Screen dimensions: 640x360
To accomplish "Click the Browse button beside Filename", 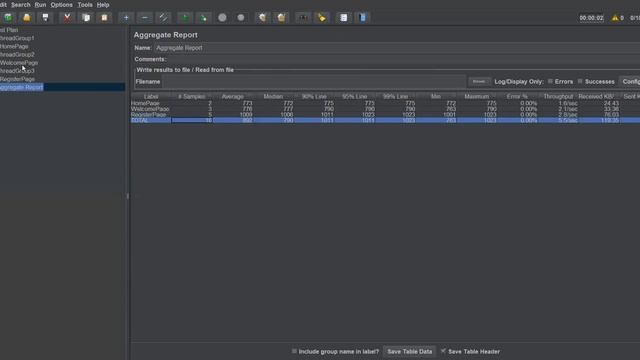I will (479, 82).
